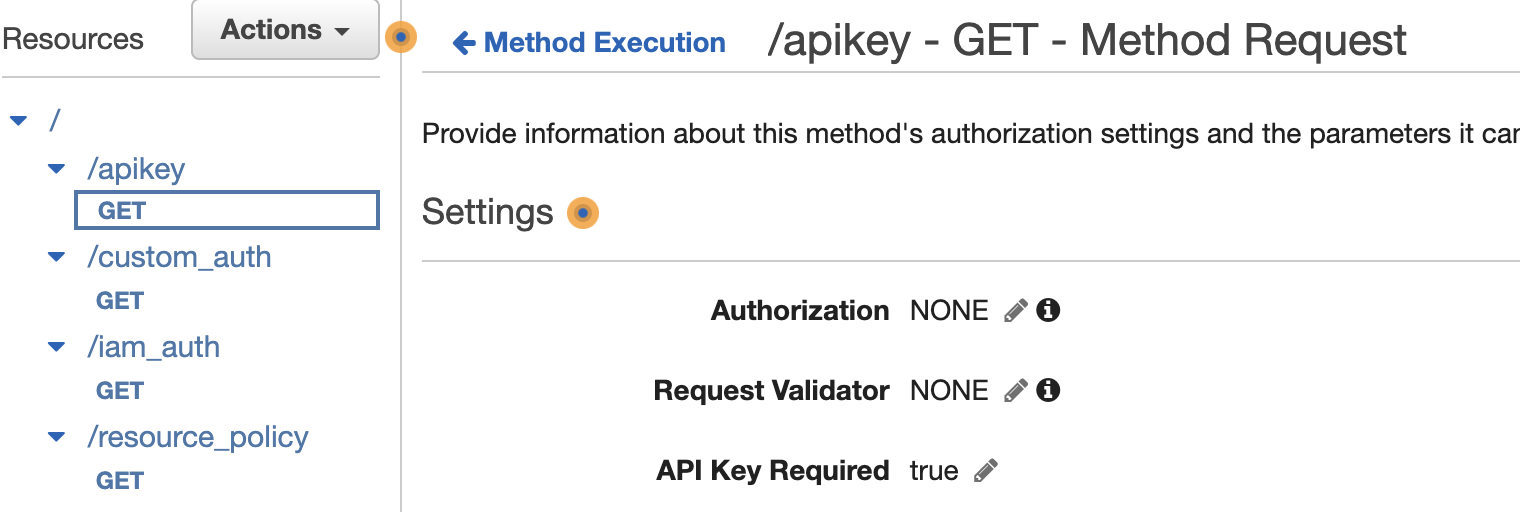Viewport: 1520px width, 512px height.
Task: Select GET method under /iam_auth
Action: tap(120, 391)
